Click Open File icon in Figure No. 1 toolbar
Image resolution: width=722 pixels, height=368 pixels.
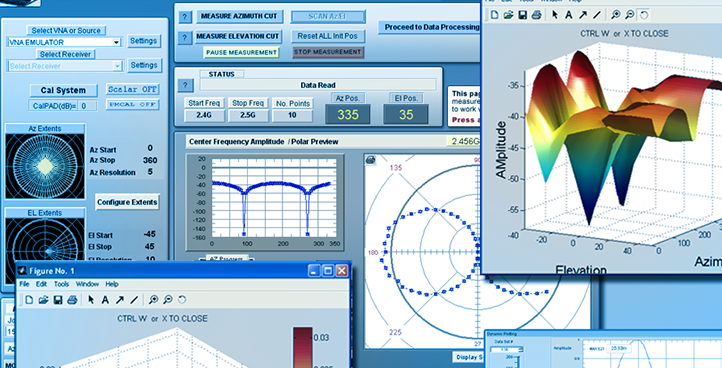tap(43, 300)
